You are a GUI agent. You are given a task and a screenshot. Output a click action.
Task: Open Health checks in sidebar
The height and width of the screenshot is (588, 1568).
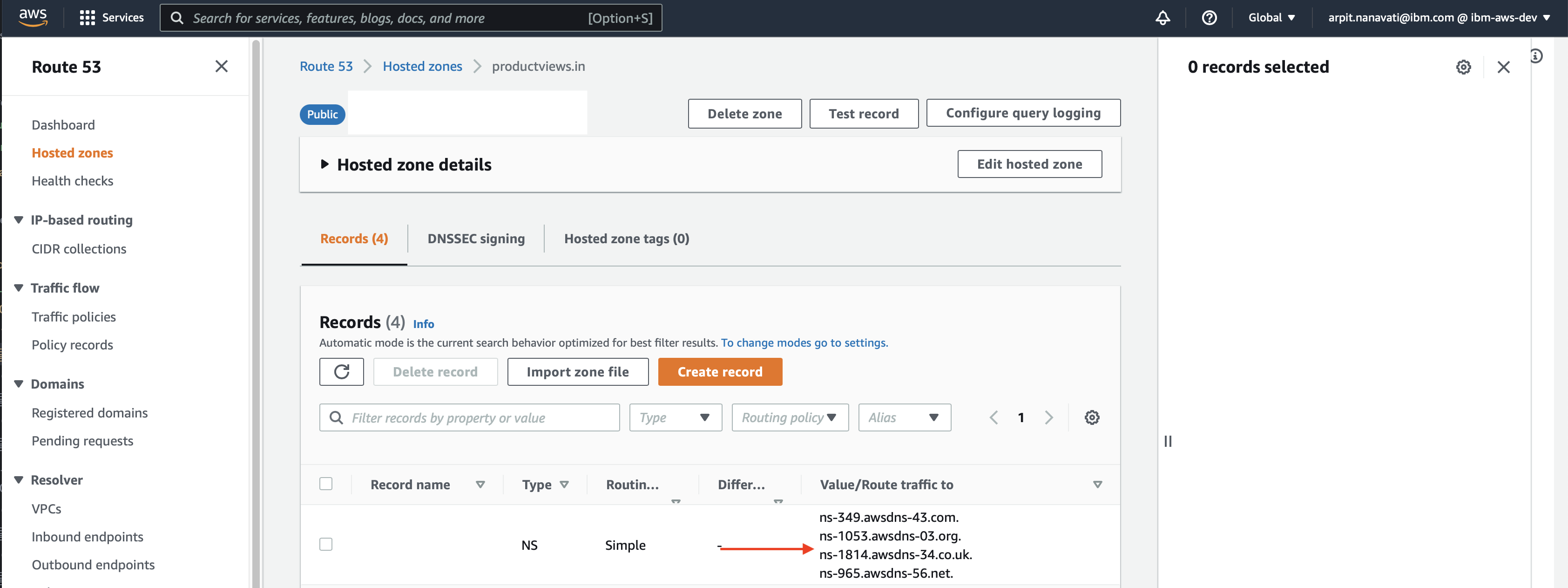click(x=73, y=181)
